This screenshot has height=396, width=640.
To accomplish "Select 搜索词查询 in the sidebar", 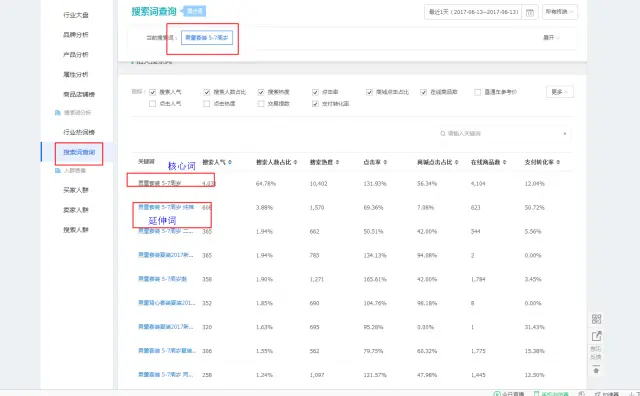I will click(x=79, y=152).
